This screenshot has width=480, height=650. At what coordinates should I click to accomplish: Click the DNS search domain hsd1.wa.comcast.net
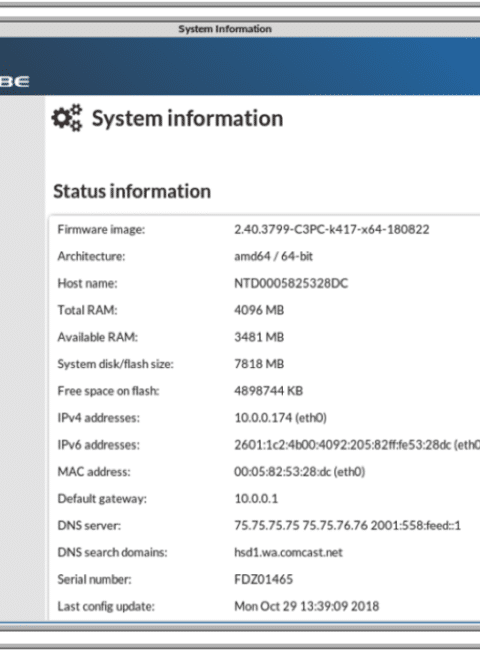pos(288,552)
